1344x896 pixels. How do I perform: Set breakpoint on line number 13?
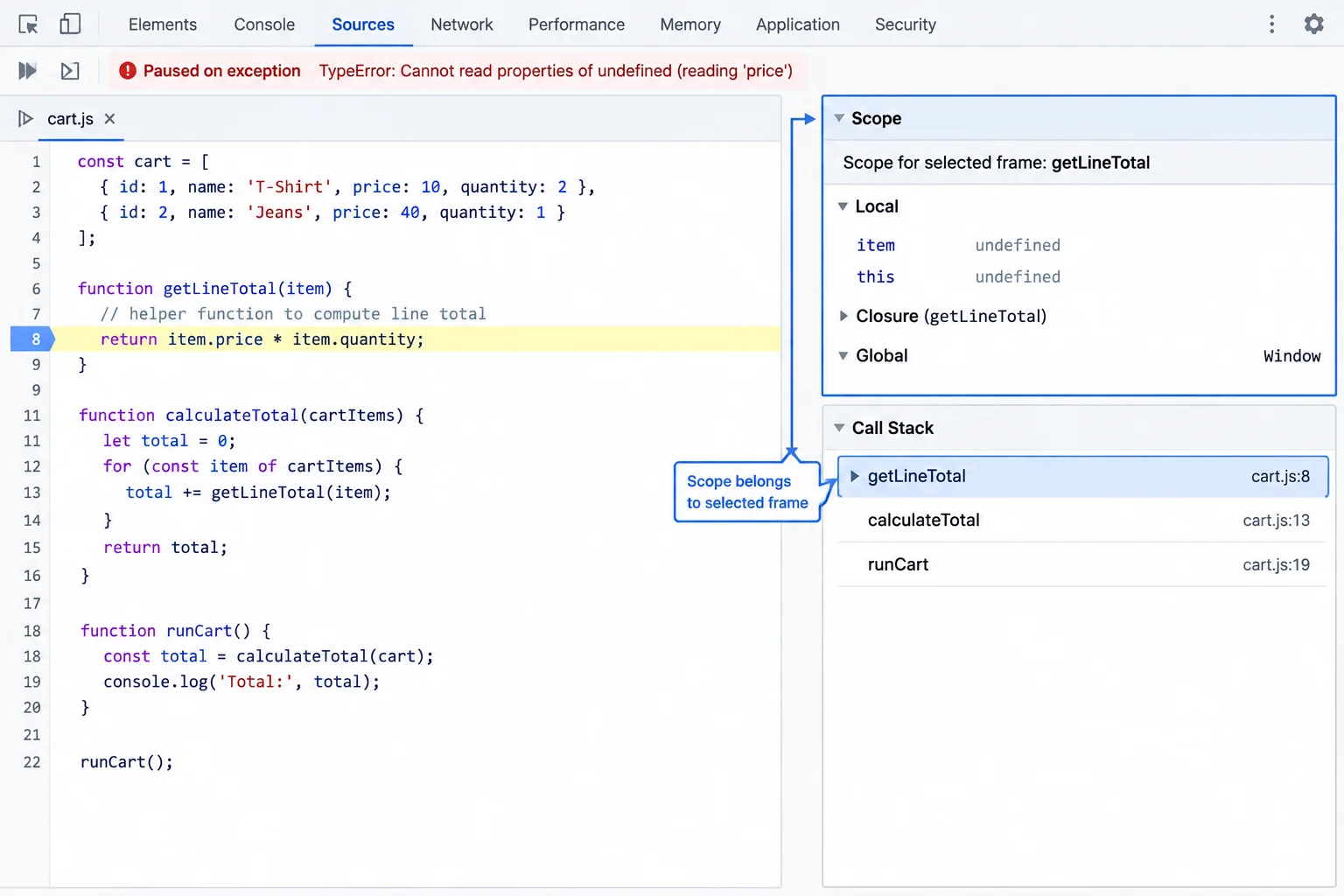pos(32,493)
